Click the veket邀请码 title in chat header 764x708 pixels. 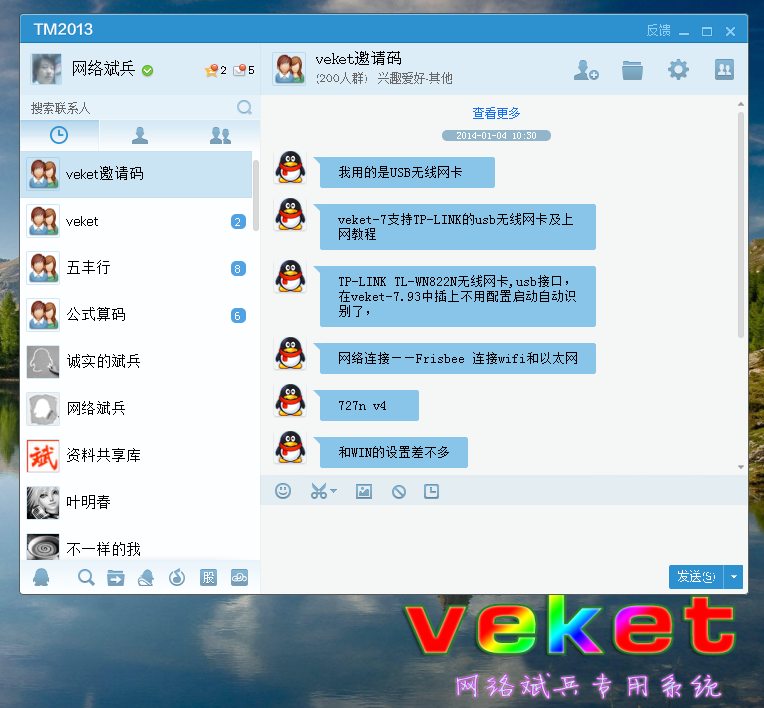pos(359,58)
